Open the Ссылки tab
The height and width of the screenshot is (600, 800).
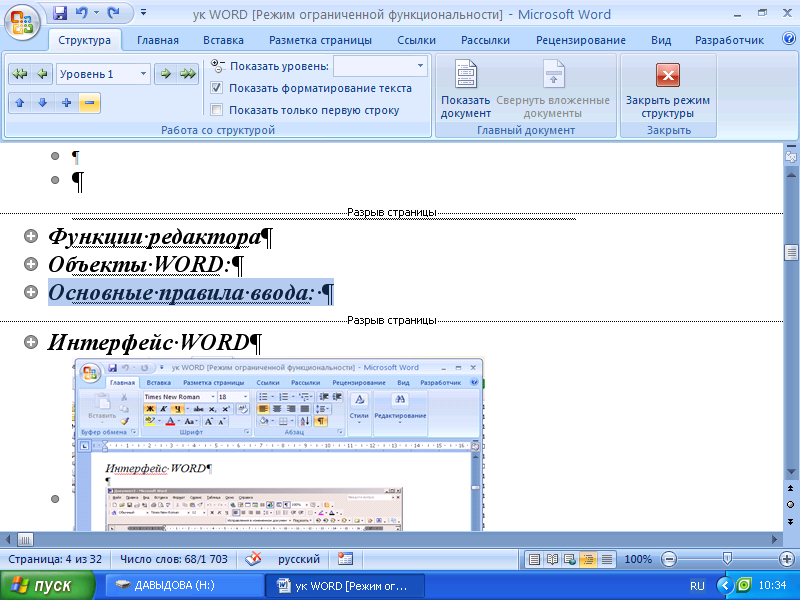point(416,40)
